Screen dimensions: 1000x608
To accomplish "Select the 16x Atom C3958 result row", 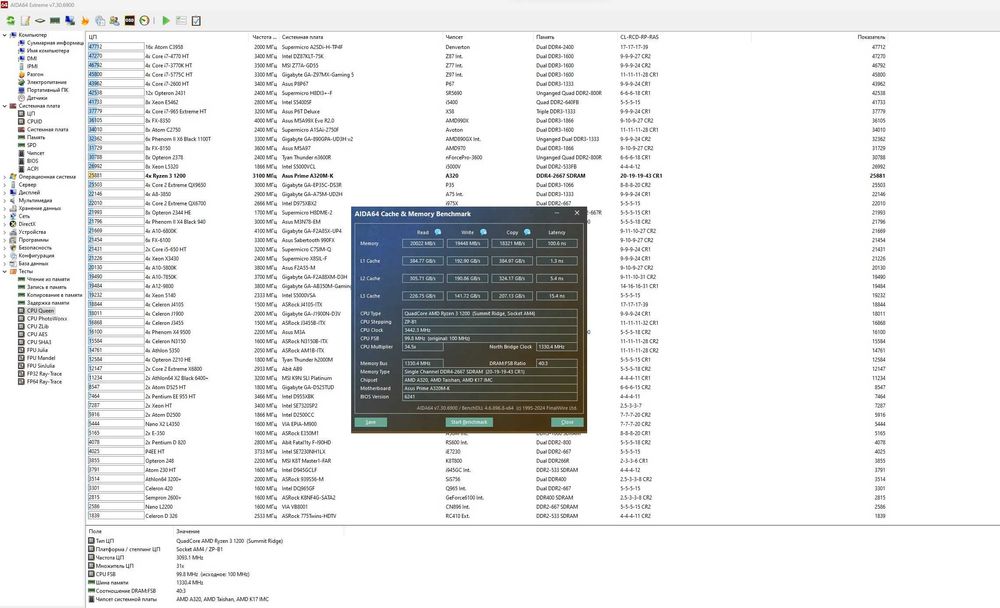I will 487,47.
